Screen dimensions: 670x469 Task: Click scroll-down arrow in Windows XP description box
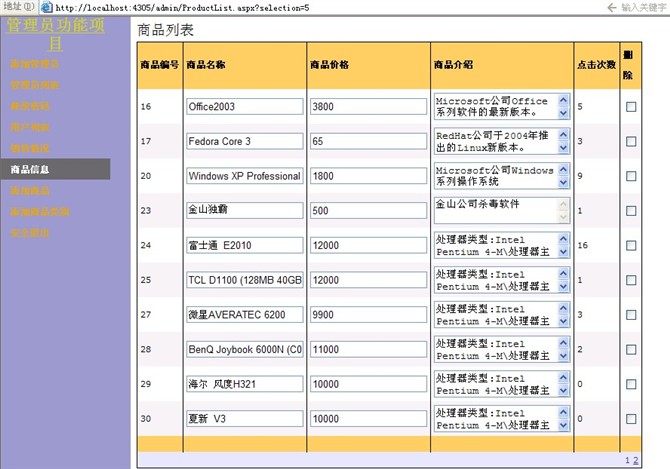(x=564, y=182)
